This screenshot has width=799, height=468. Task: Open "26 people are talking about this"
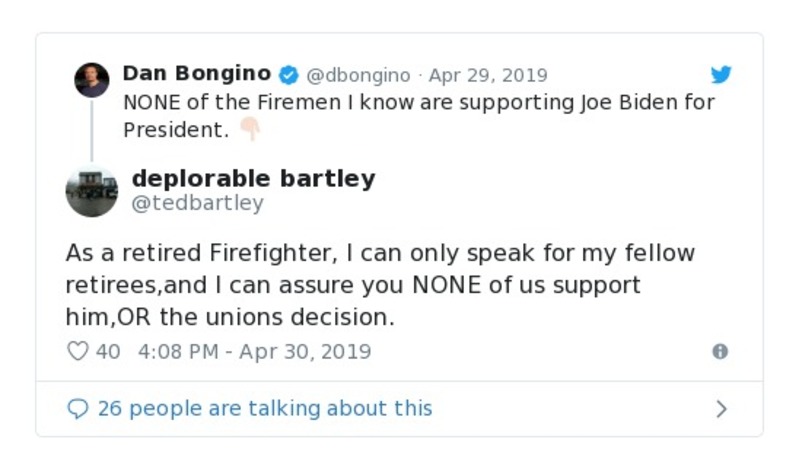pos(265,409)
